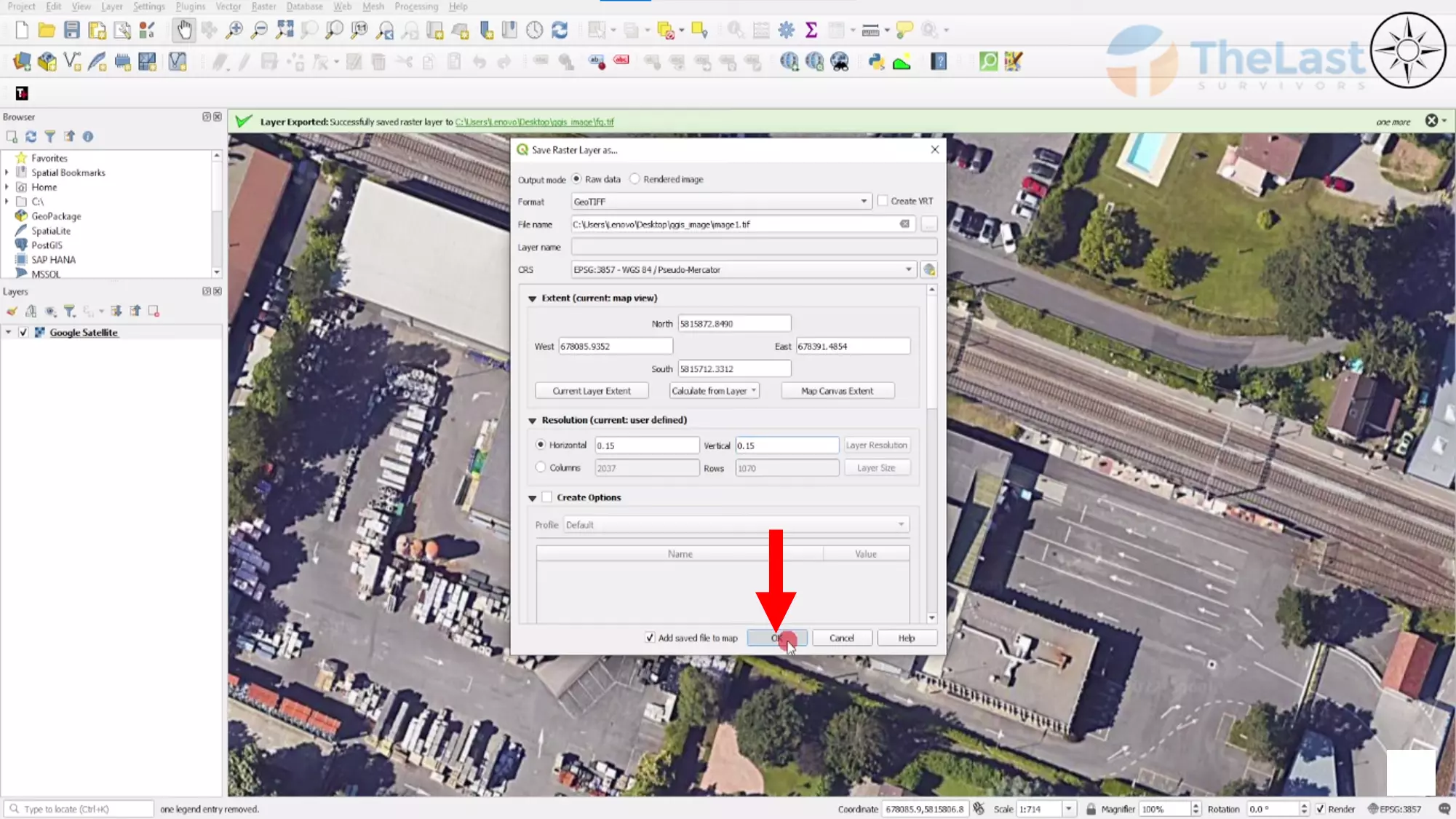The height and width of the screenshot is (819, 1456).
Task: Select Rendered image output mode
Action: (x=634, y=179)
